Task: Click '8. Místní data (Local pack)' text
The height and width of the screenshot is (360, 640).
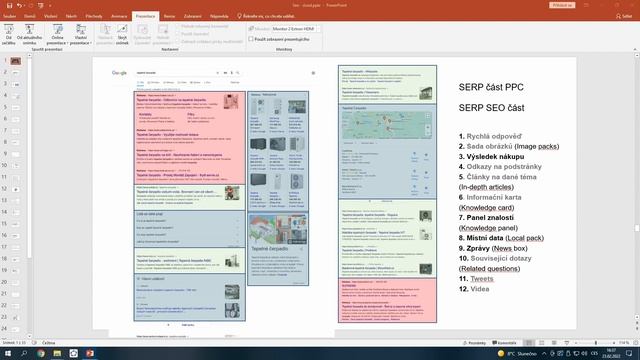Action: pyautogui.click(x=501, y=238)
